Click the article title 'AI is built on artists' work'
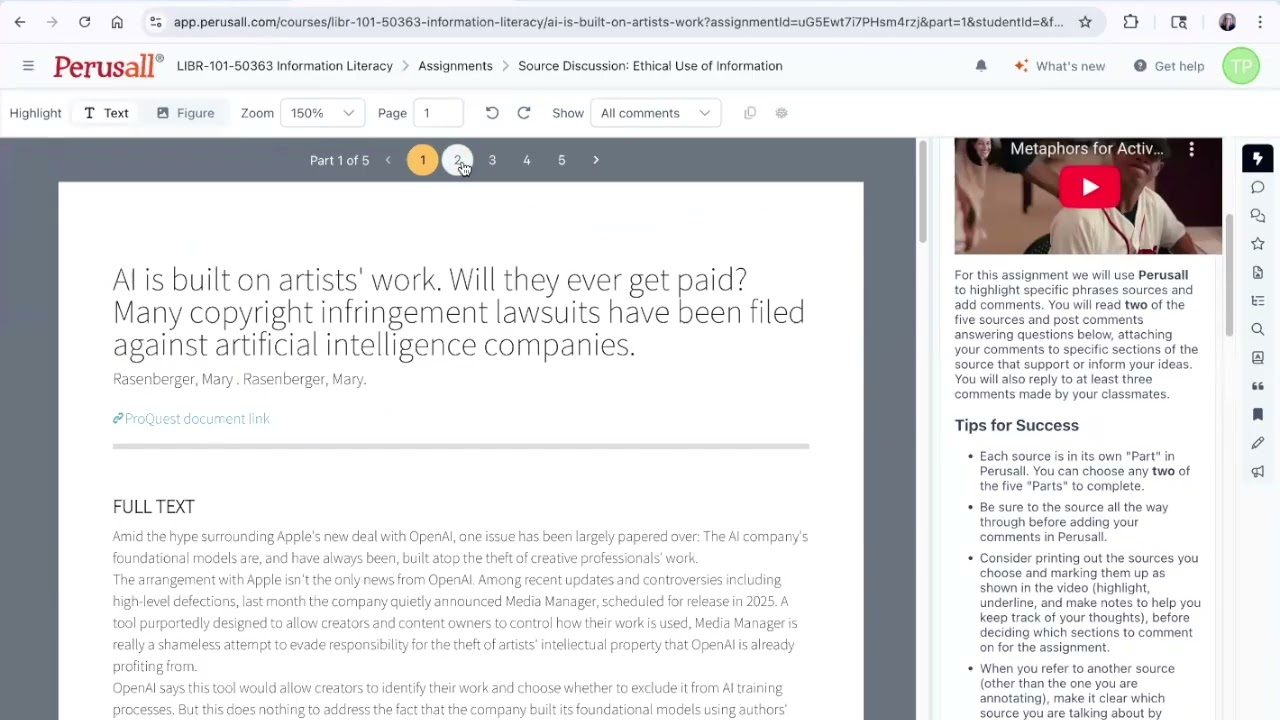Screen dimensions: 1280x720 (x=459, y=312)
